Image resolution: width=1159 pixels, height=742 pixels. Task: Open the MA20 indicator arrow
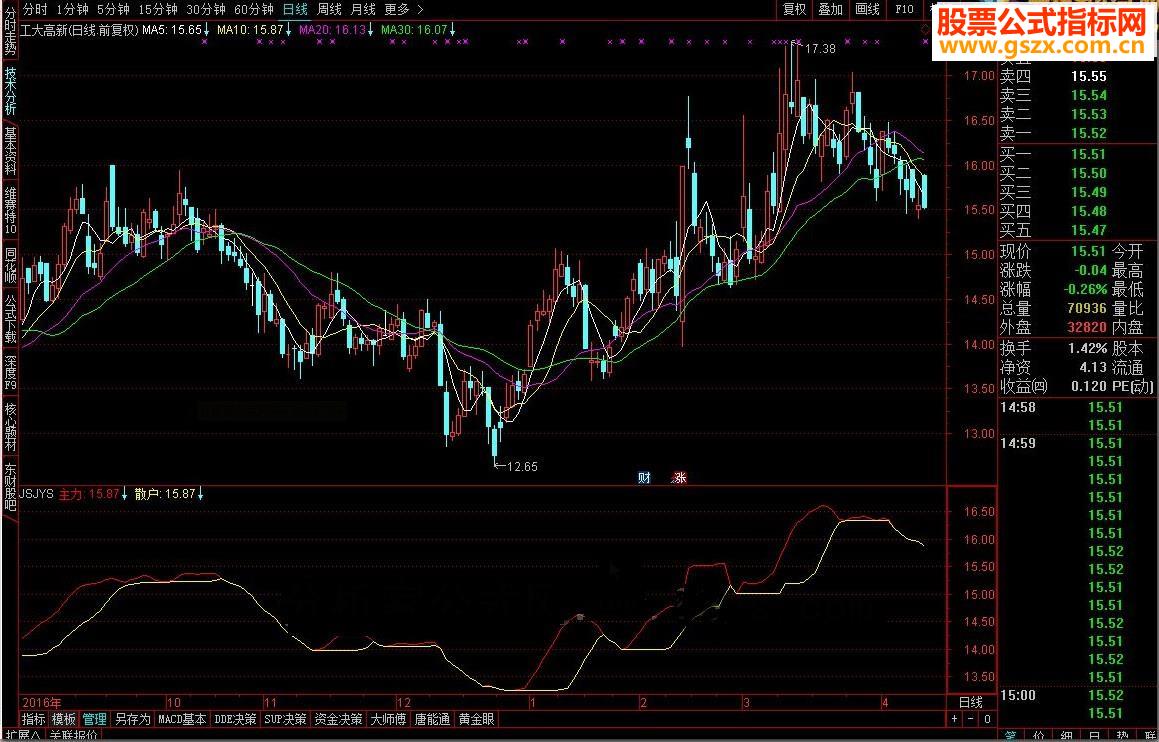click(371, 30)
